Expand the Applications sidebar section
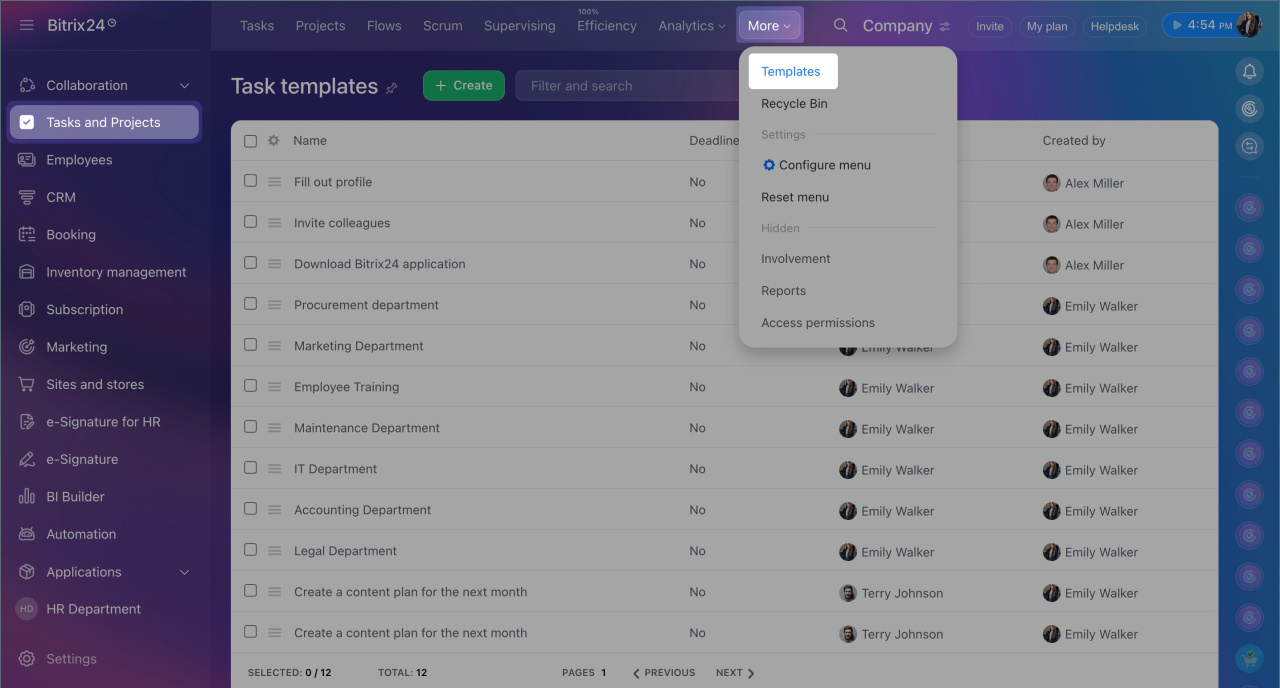The width and height of the screenshot is (1280, 688). pyautogui.click(x=184, y=572)
